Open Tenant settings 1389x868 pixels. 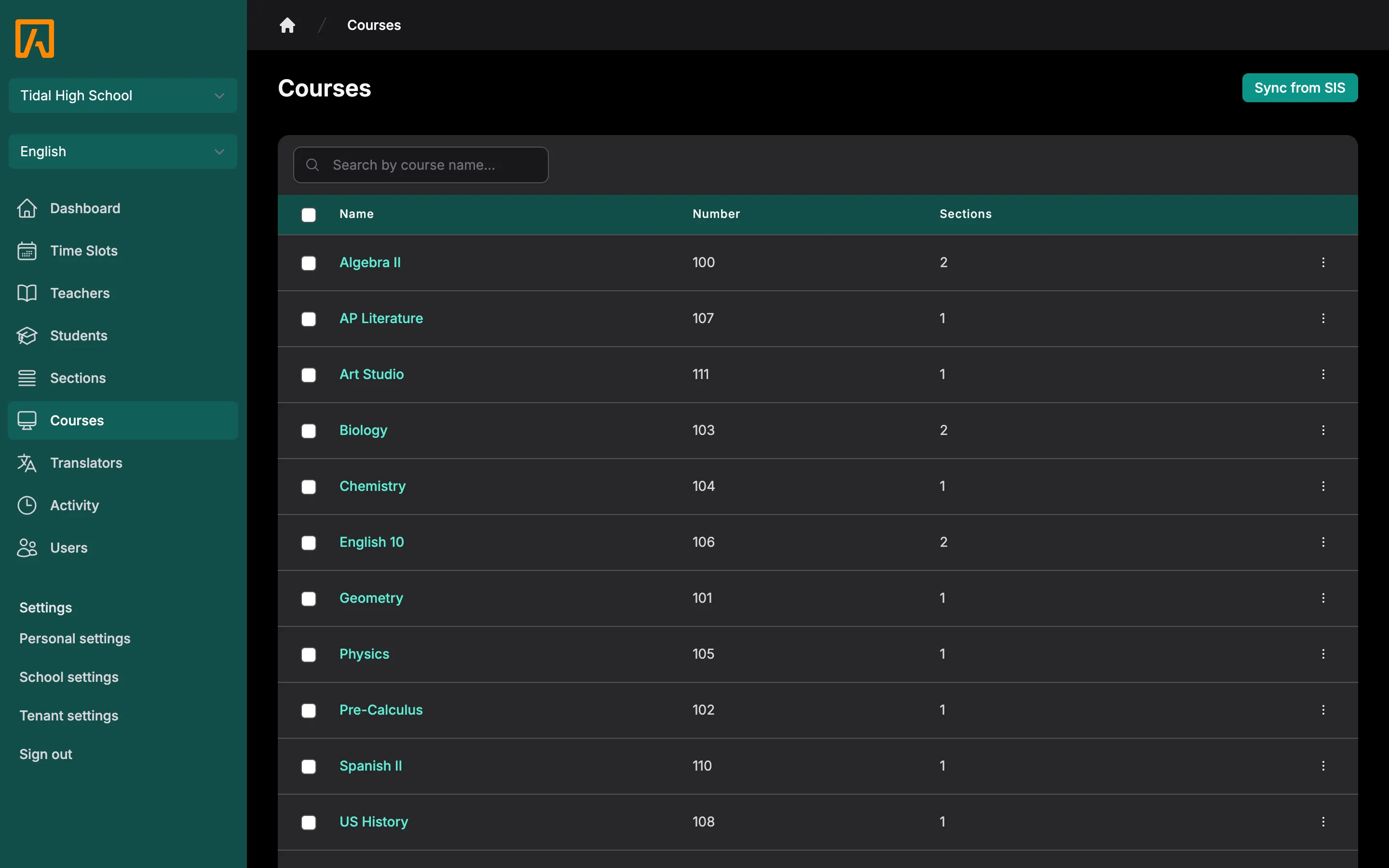pyautogui.click(x=69, y=715)
